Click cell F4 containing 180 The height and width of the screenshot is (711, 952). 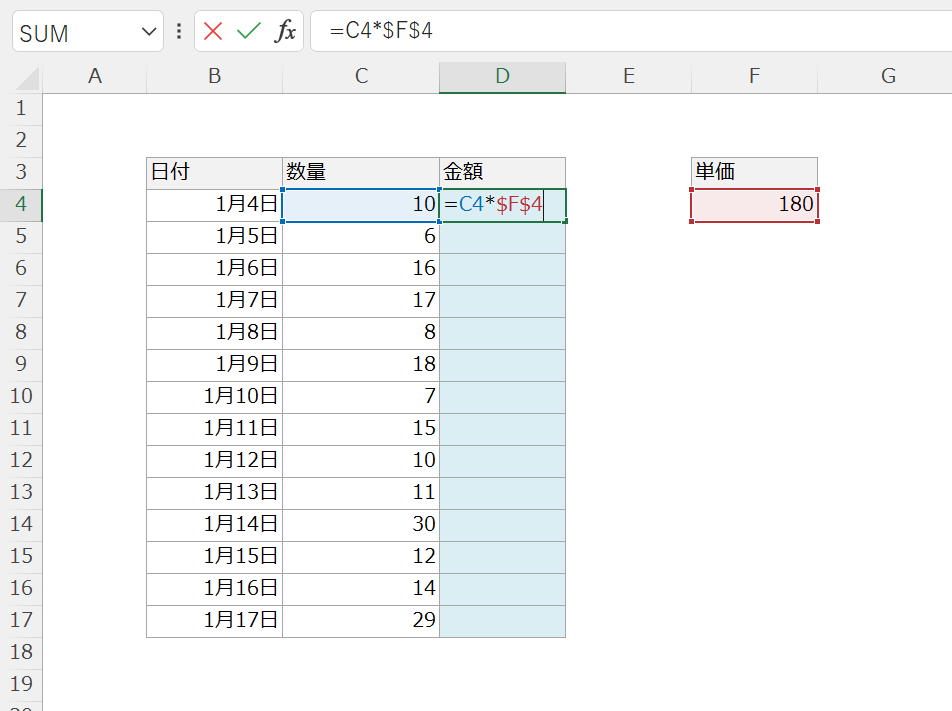pos(754,205)
